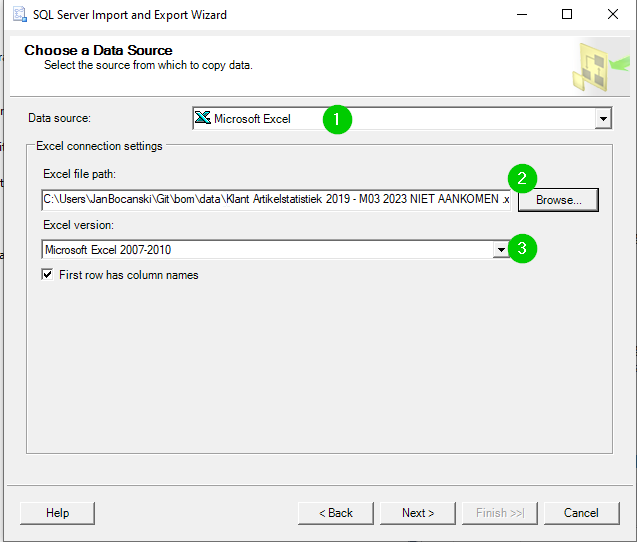Expand the Excel version dropdown arrow

click(x=501, y=249)
